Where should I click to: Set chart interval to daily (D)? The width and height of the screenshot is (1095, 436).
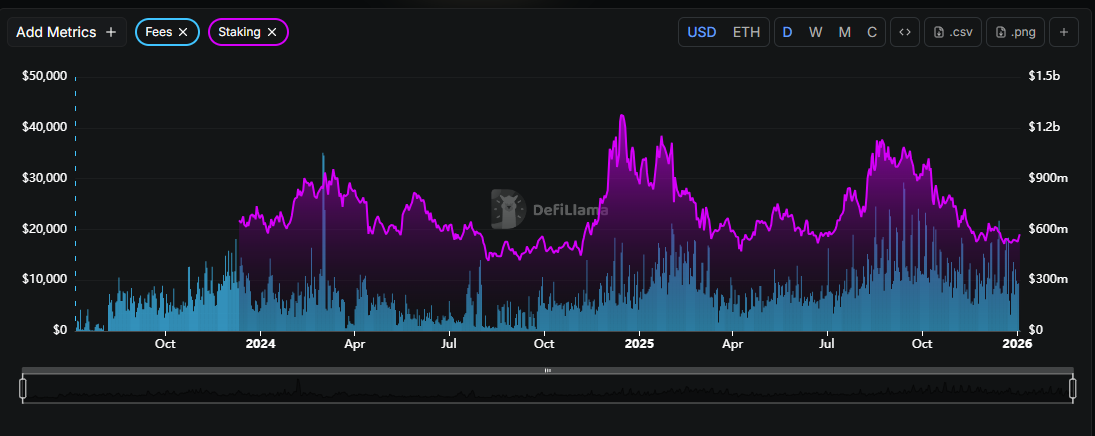pos(787,32)
